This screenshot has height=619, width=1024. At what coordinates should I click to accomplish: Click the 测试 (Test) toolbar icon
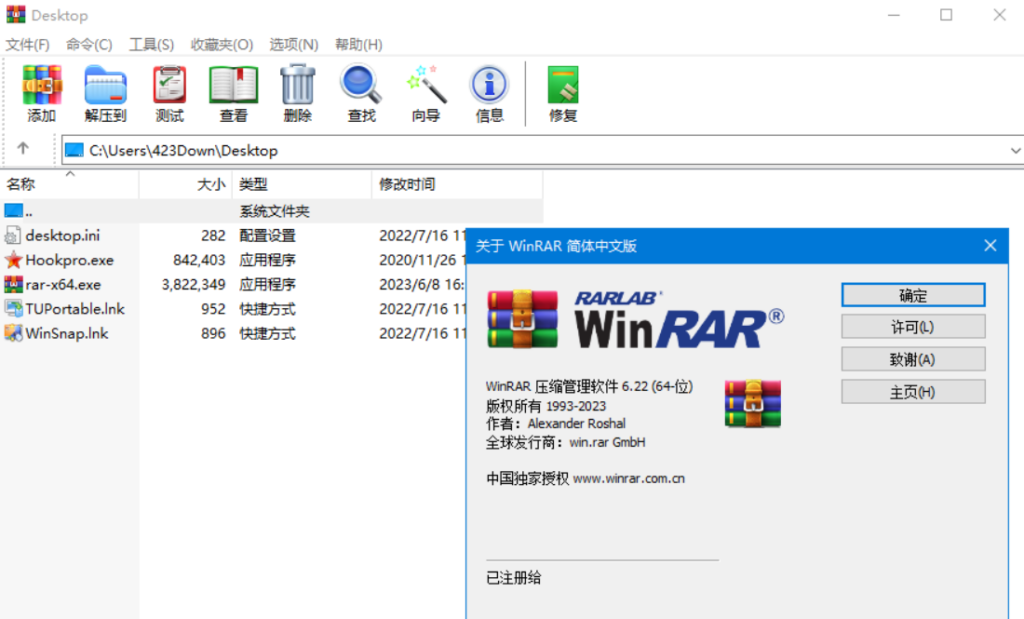click(169, 86)
